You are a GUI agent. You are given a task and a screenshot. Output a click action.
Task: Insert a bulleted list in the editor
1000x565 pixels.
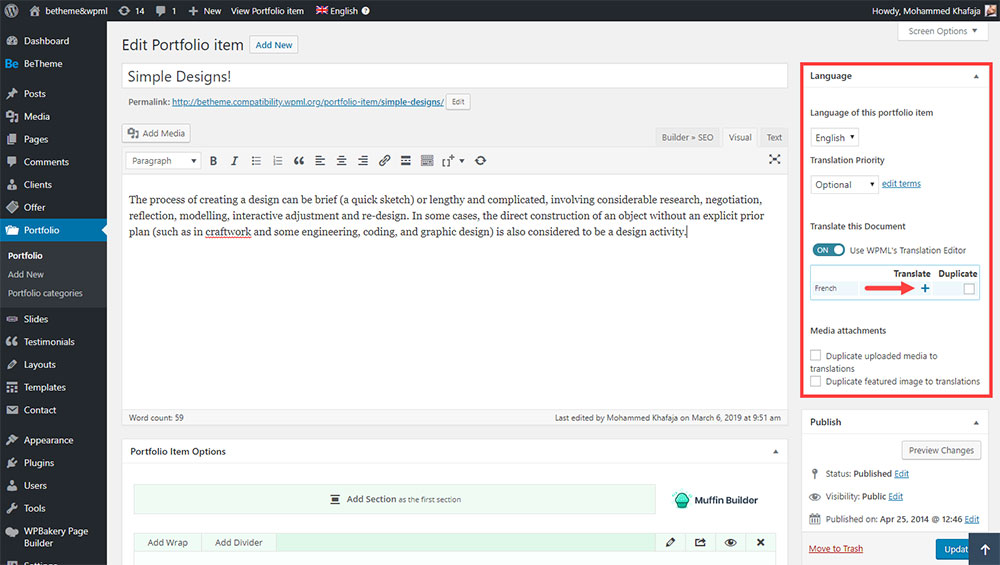click(x=256, y=161)
